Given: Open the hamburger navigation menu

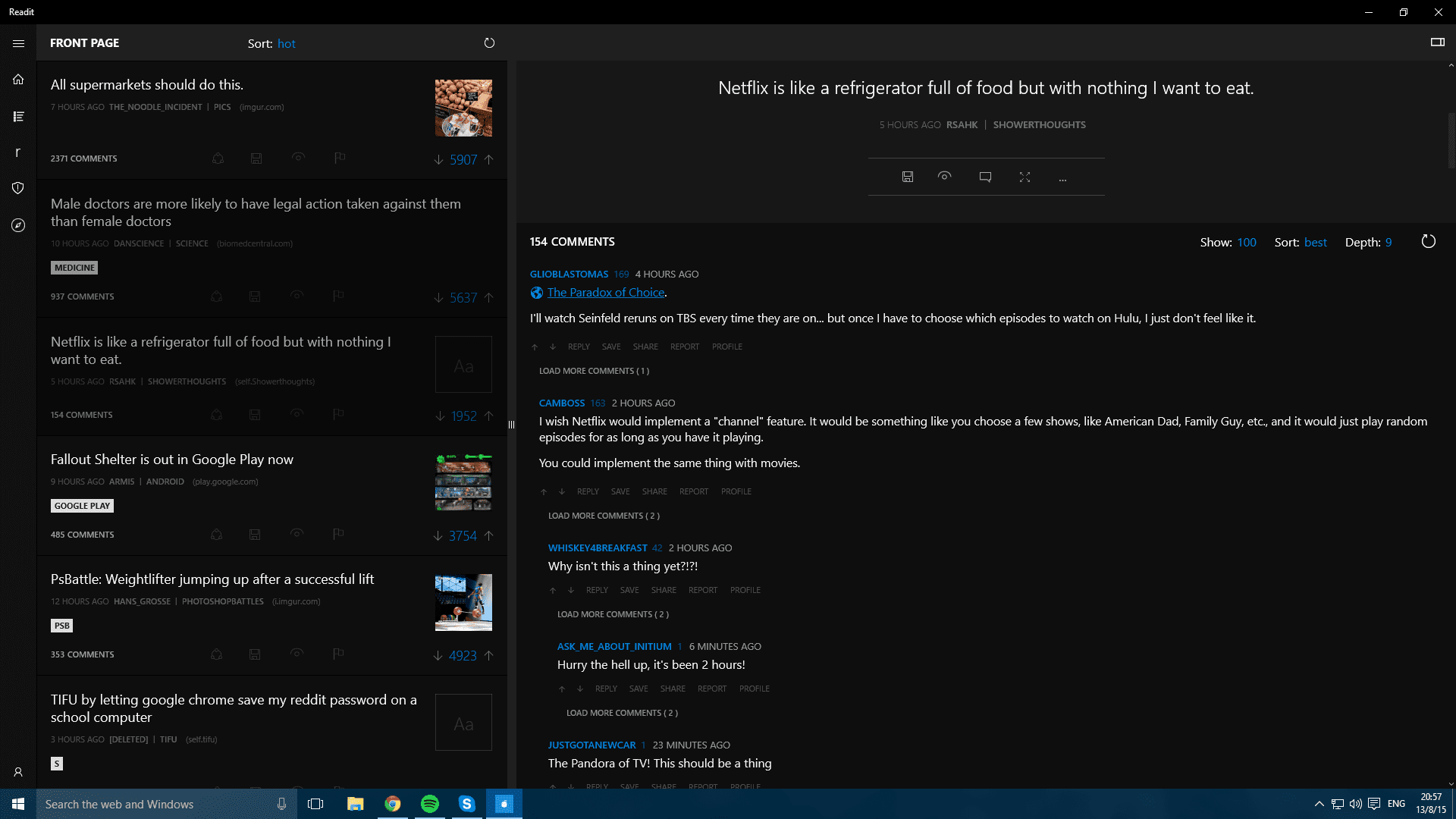Looking at the screenshot, I should coord(18,43).
